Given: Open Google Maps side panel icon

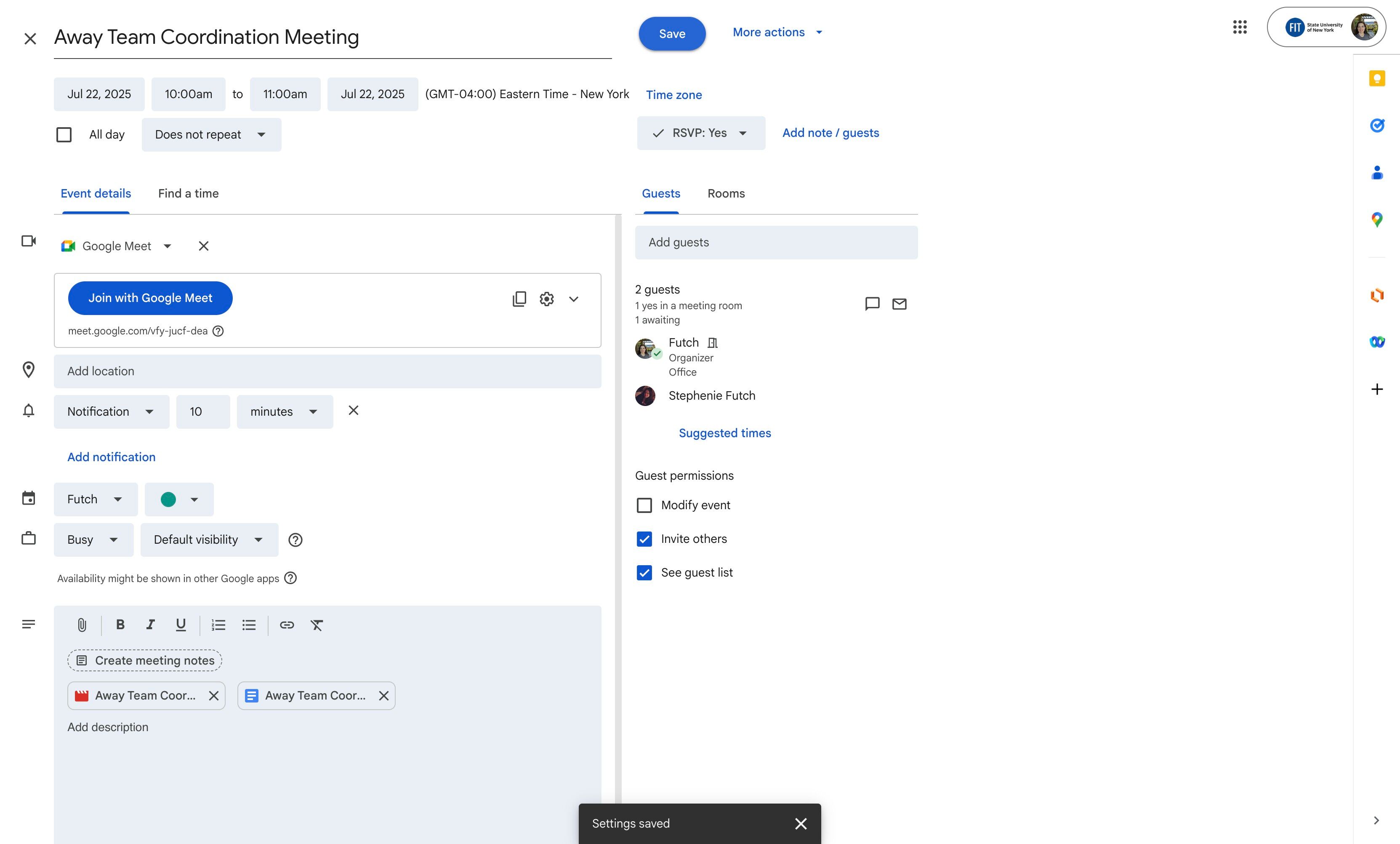Looking at the screenshot, I should click(1377, 219).
